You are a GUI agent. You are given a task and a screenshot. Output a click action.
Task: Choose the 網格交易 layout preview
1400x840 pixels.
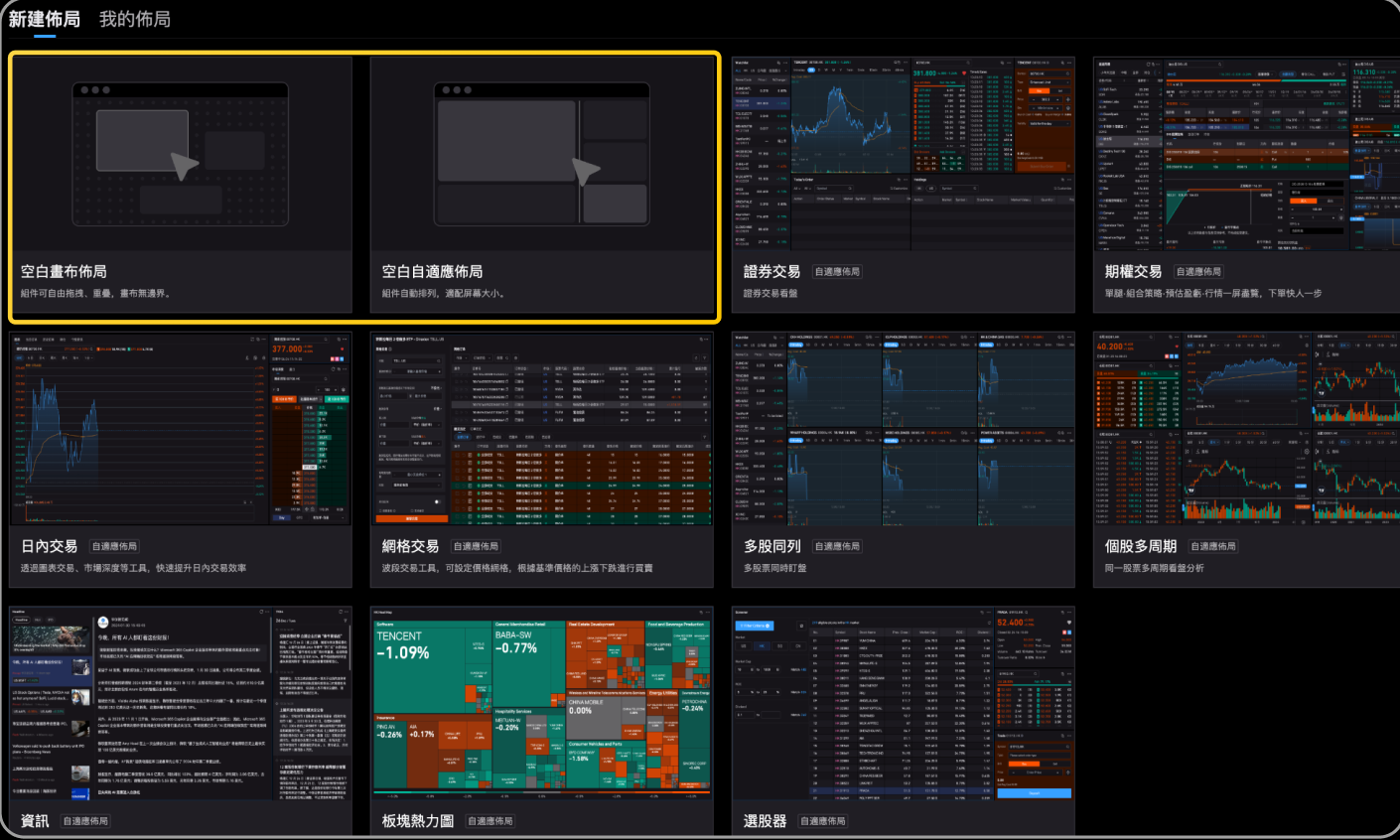click(x=542, y=429)
